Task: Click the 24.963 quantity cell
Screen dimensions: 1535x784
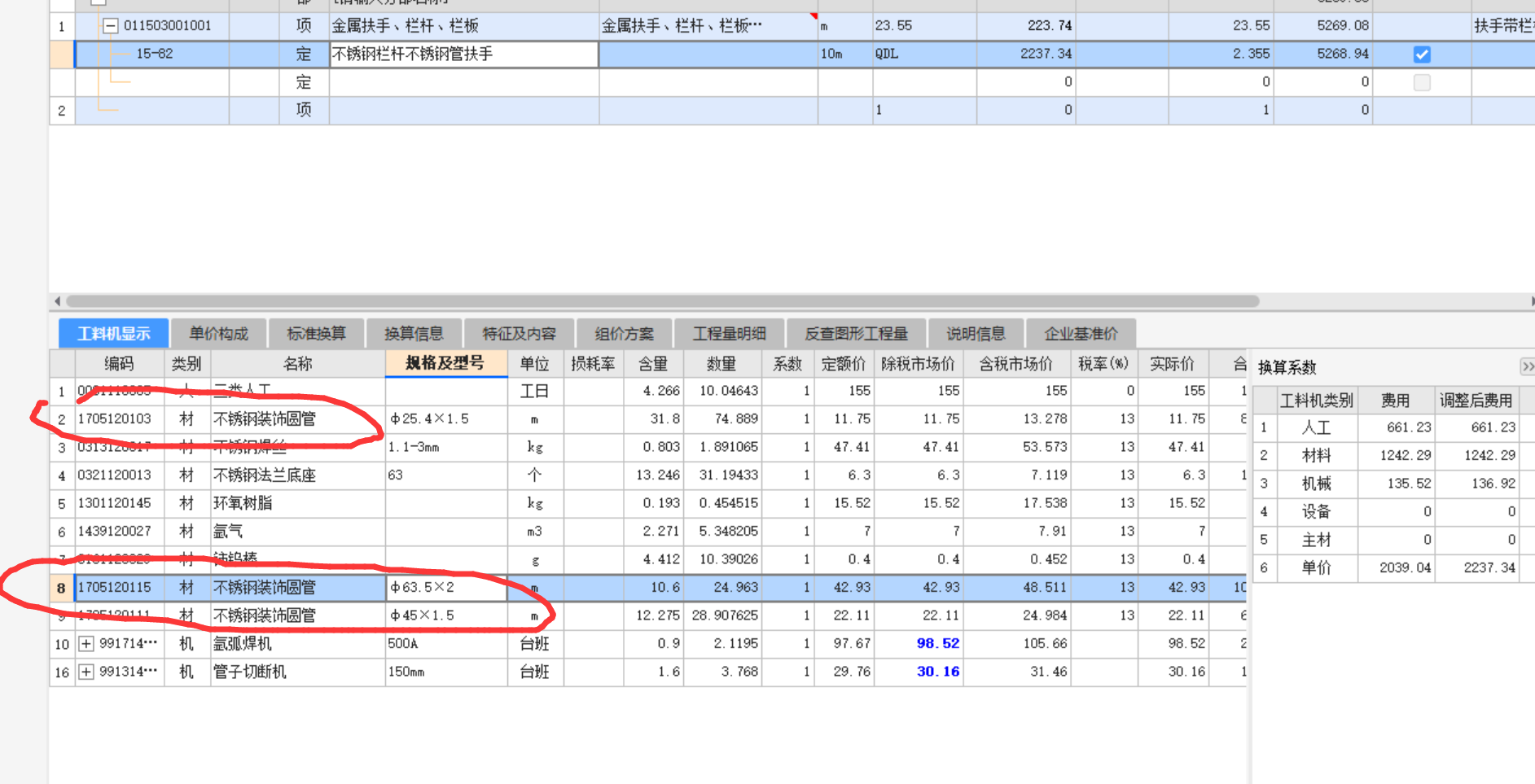Action: [722, 588]
